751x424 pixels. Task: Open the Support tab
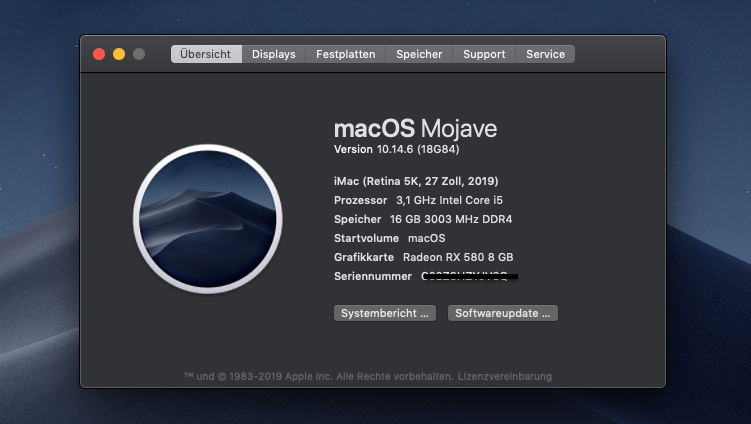pyautogui.click(x=484, y=54)
